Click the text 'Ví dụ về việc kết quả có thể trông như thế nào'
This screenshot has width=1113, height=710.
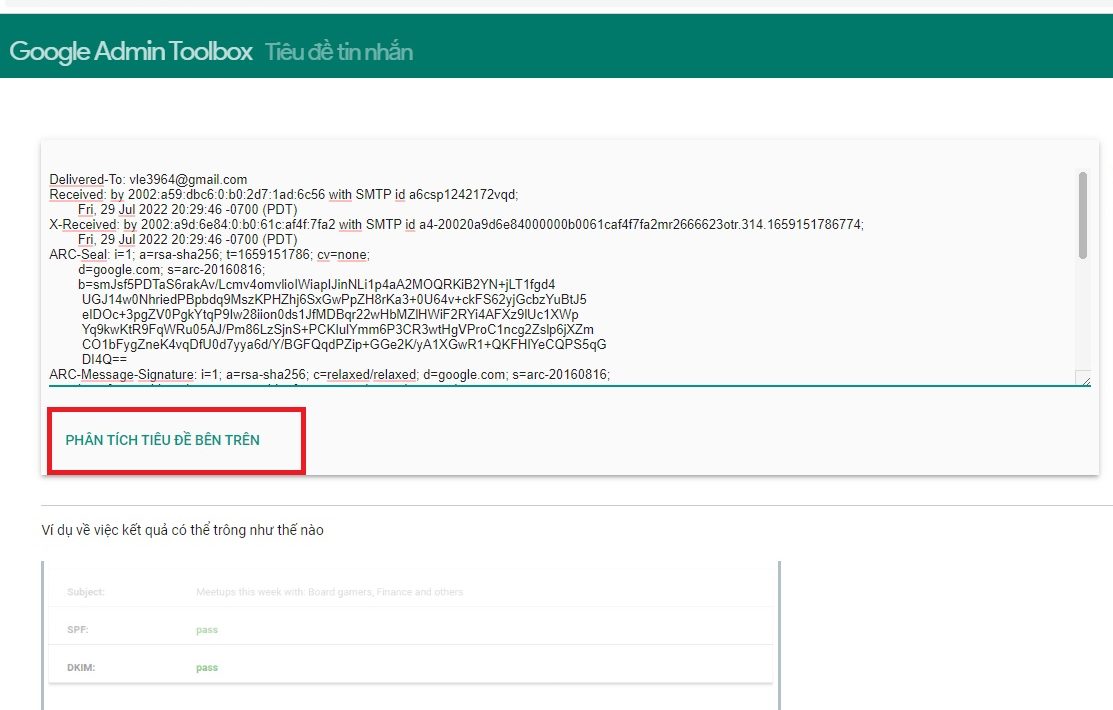point(182,530)
